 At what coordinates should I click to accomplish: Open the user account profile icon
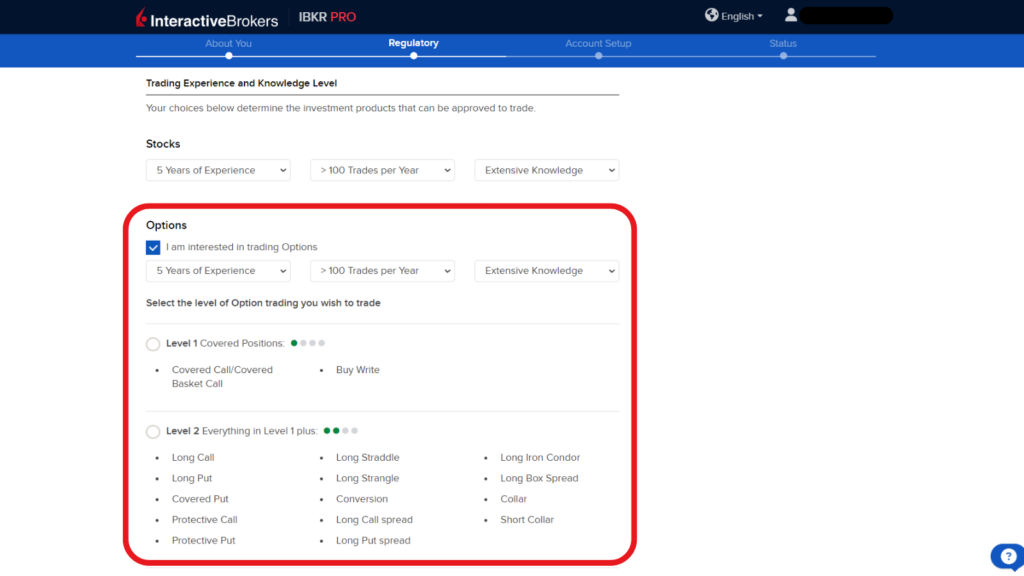click(790, 15)
